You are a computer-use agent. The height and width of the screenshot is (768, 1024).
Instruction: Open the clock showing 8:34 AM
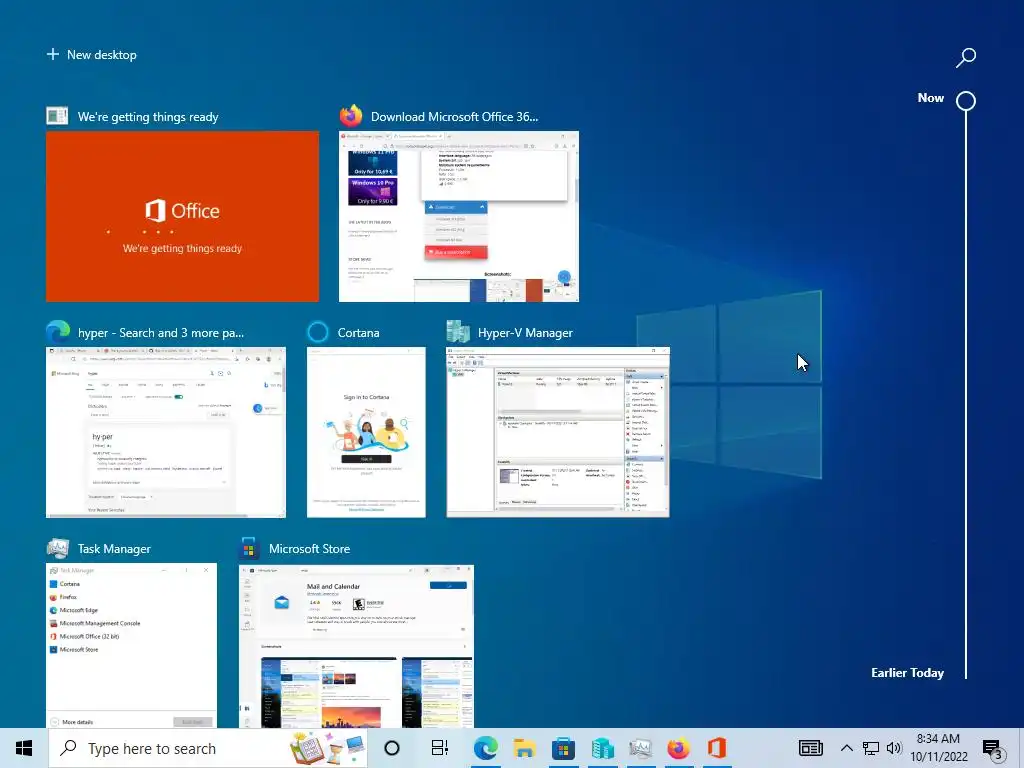[938, 748]
